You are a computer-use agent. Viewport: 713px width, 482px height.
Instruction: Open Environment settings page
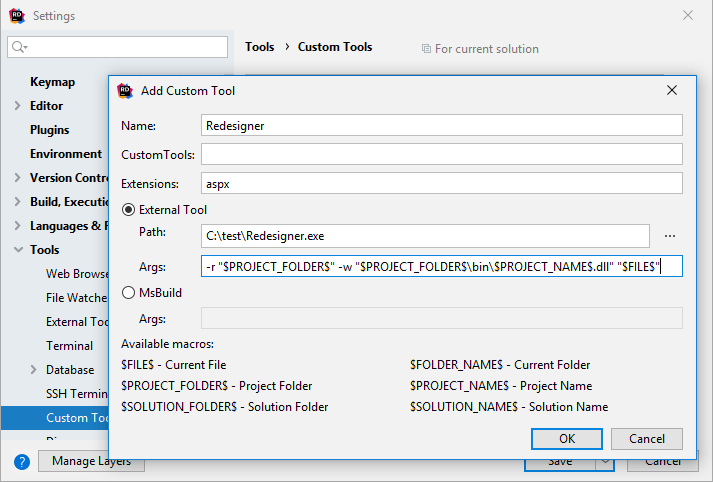[x=66, y=154]
